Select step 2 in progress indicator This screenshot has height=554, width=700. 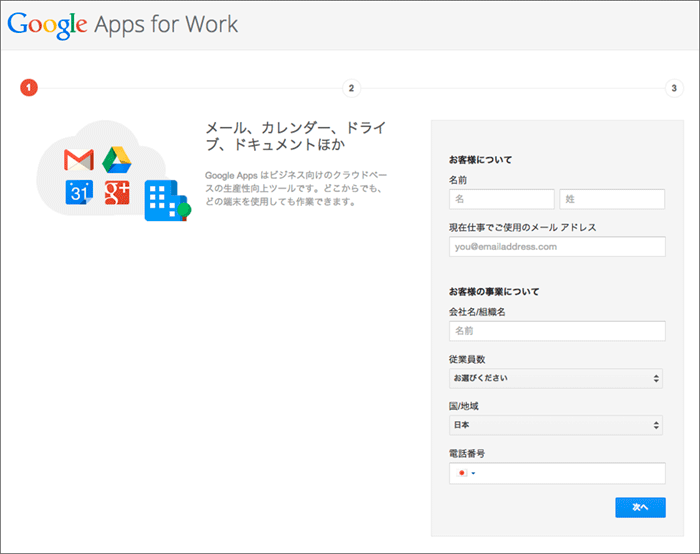(351, 88)
